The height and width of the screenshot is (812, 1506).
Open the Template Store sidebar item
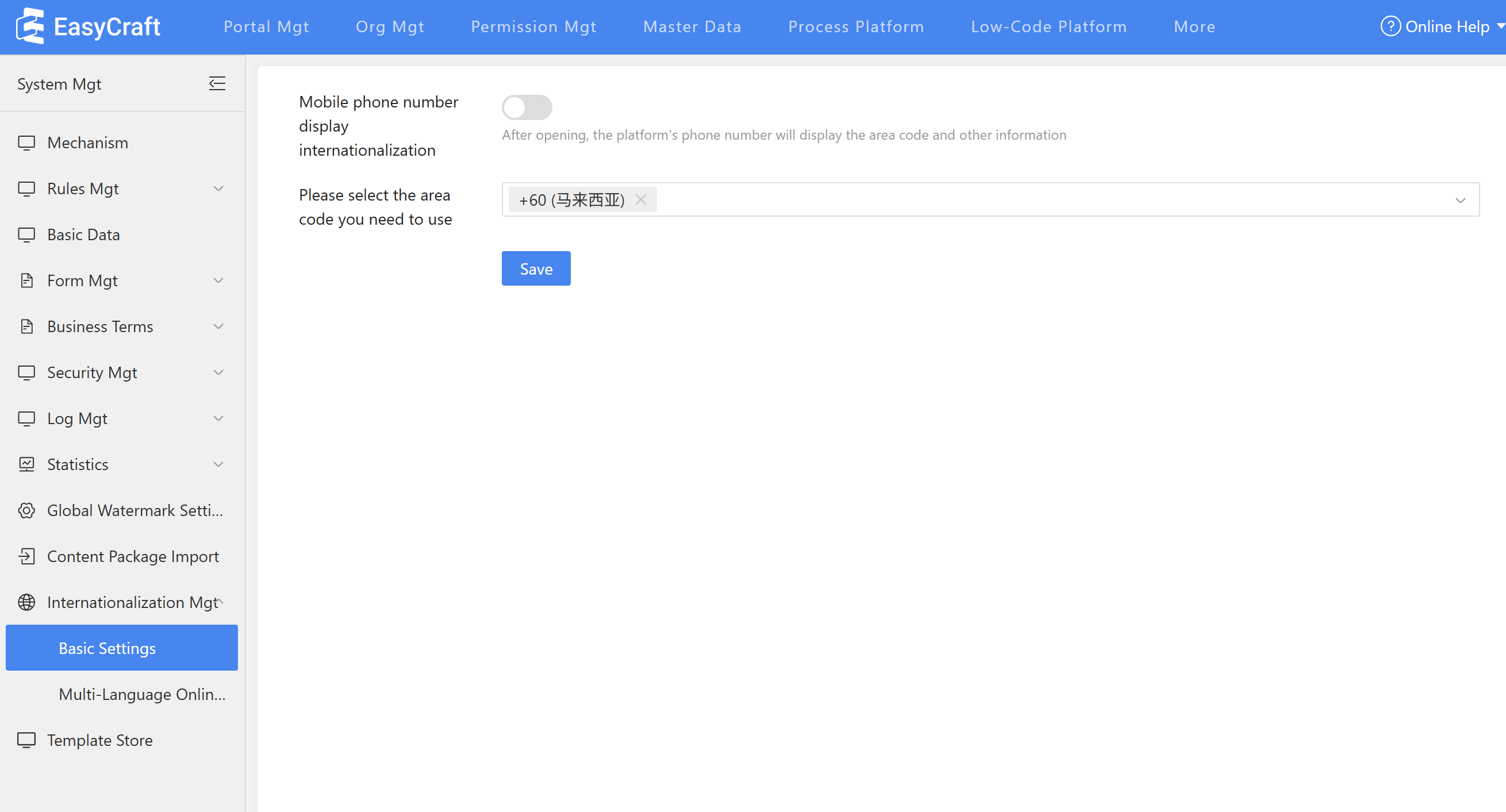click(99, 740)
